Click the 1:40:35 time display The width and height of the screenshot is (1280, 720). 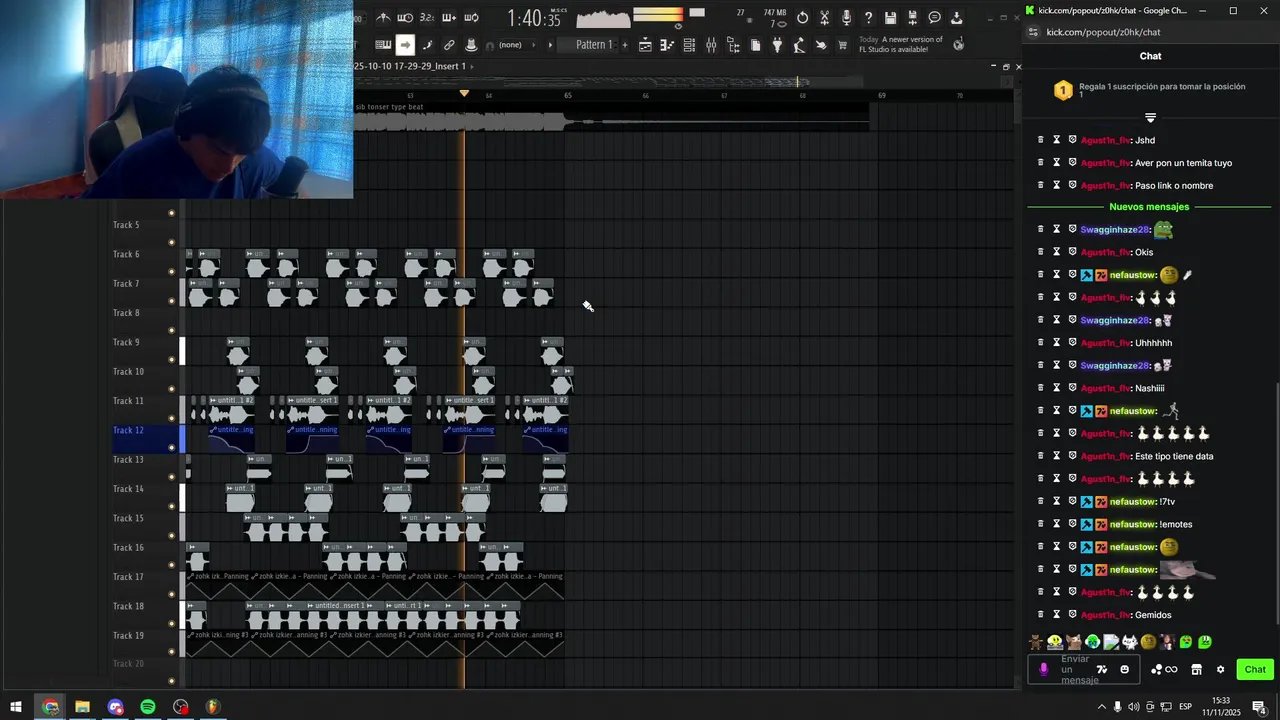pos(534,18)
